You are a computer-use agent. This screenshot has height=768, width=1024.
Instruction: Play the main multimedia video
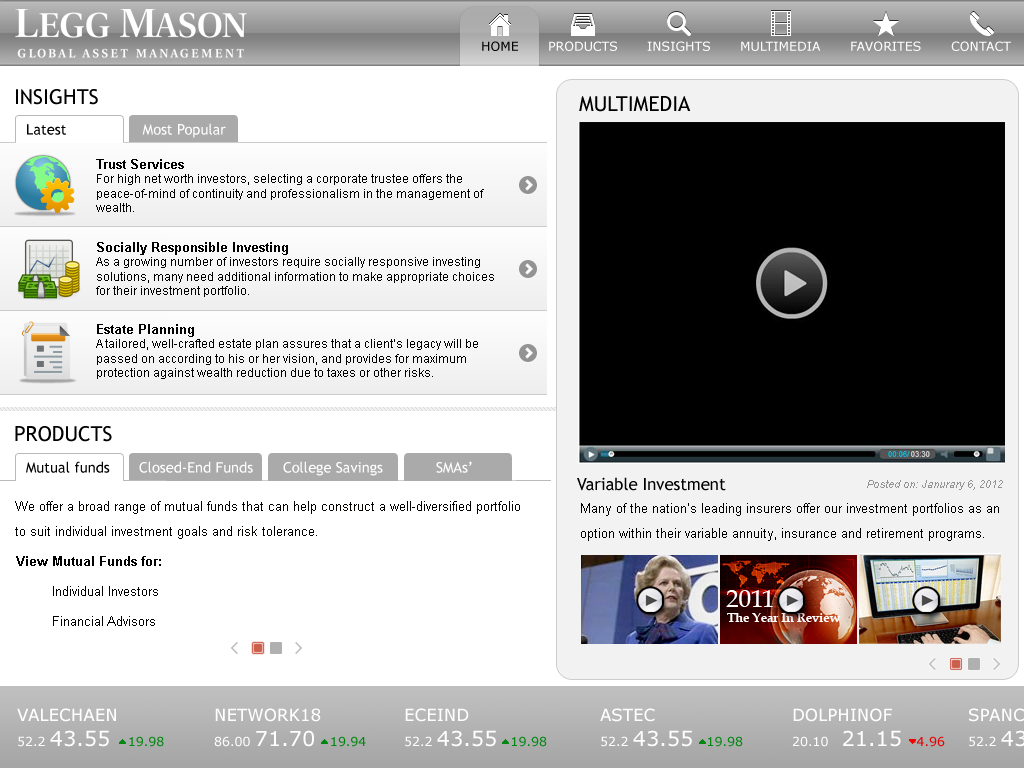click(791, 283)
